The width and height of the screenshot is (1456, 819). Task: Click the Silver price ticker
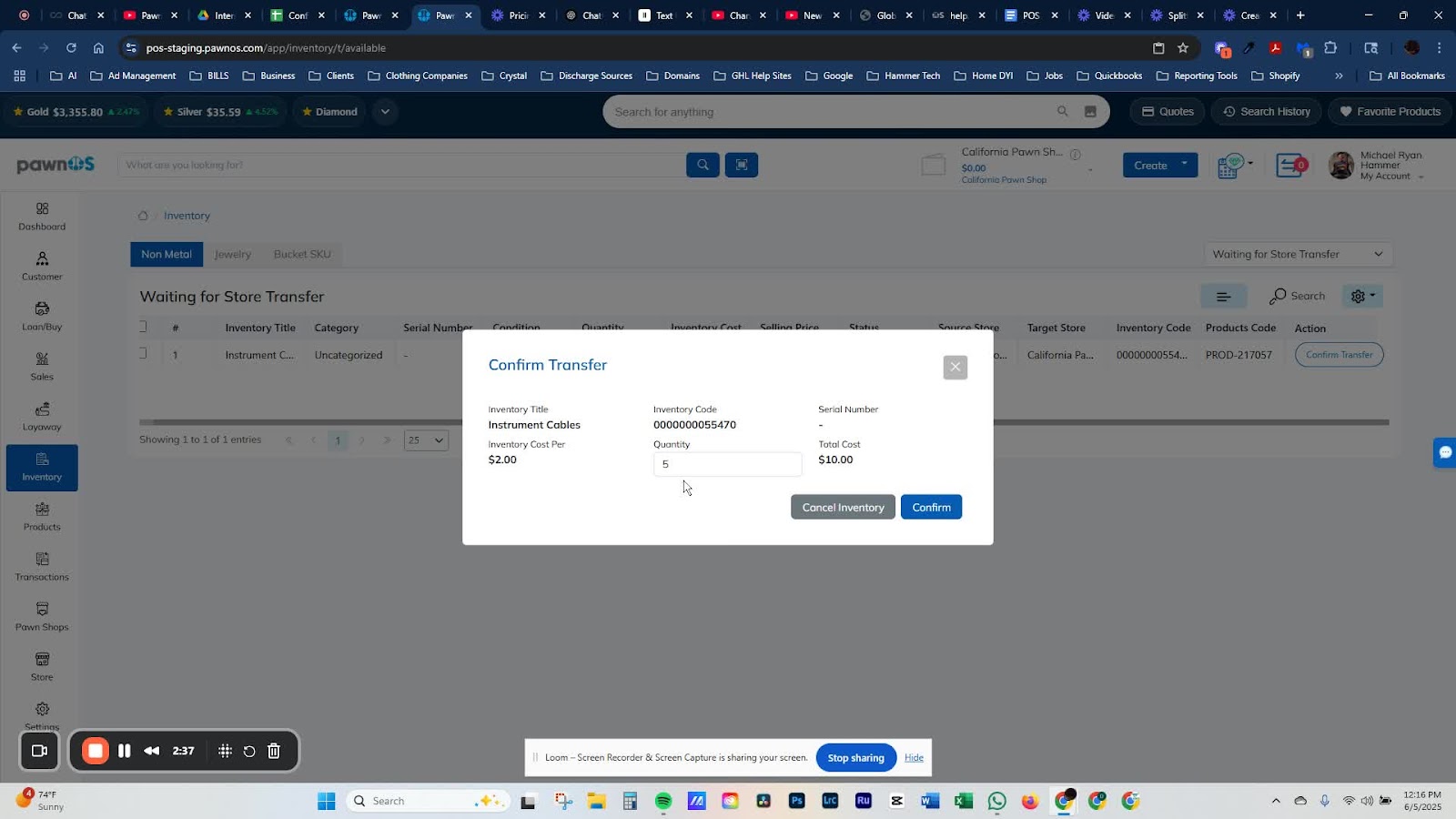point(219,112)
